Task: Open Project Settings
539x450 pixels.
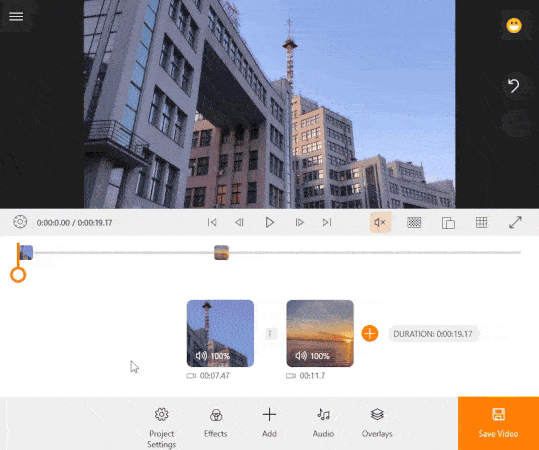Action: coord(162,427)
